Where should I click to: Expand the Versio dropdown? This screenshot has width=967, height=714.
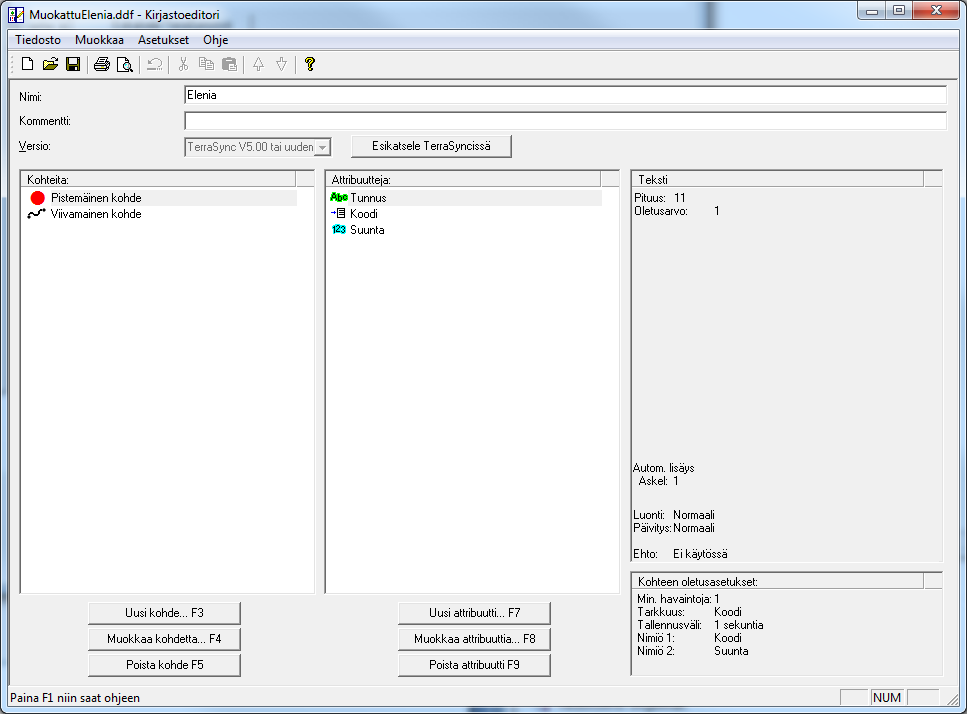(x=323, y=147)
